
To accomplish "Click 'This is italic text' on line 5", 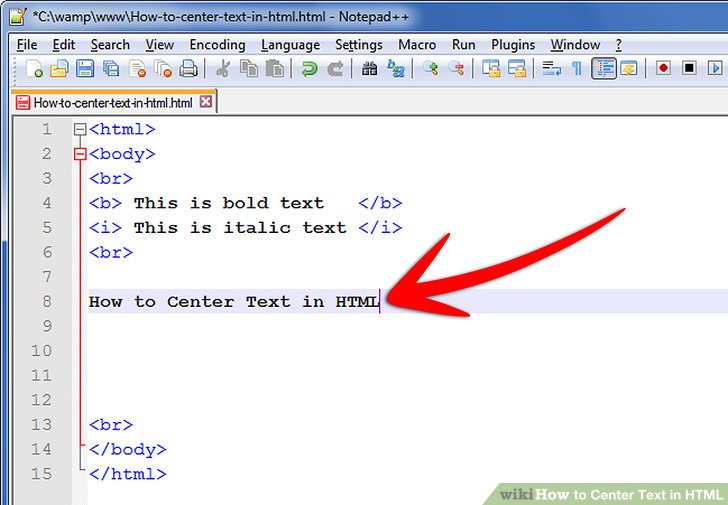I will (x=240, y=227).
